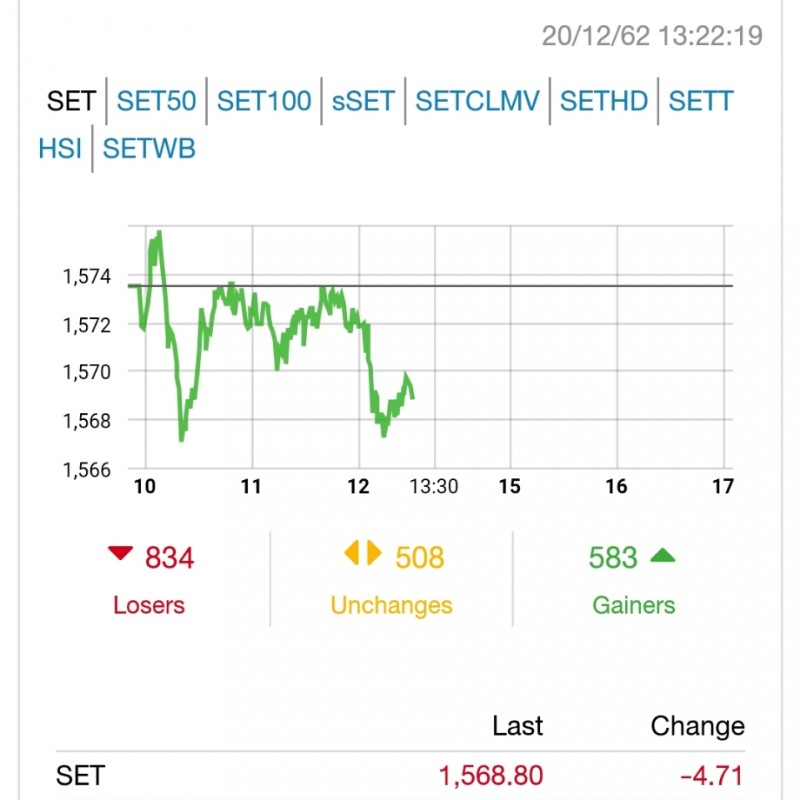Click the 10 hour axis label
Viewport: 800px width, 800px height.
[x=145, y=487]
